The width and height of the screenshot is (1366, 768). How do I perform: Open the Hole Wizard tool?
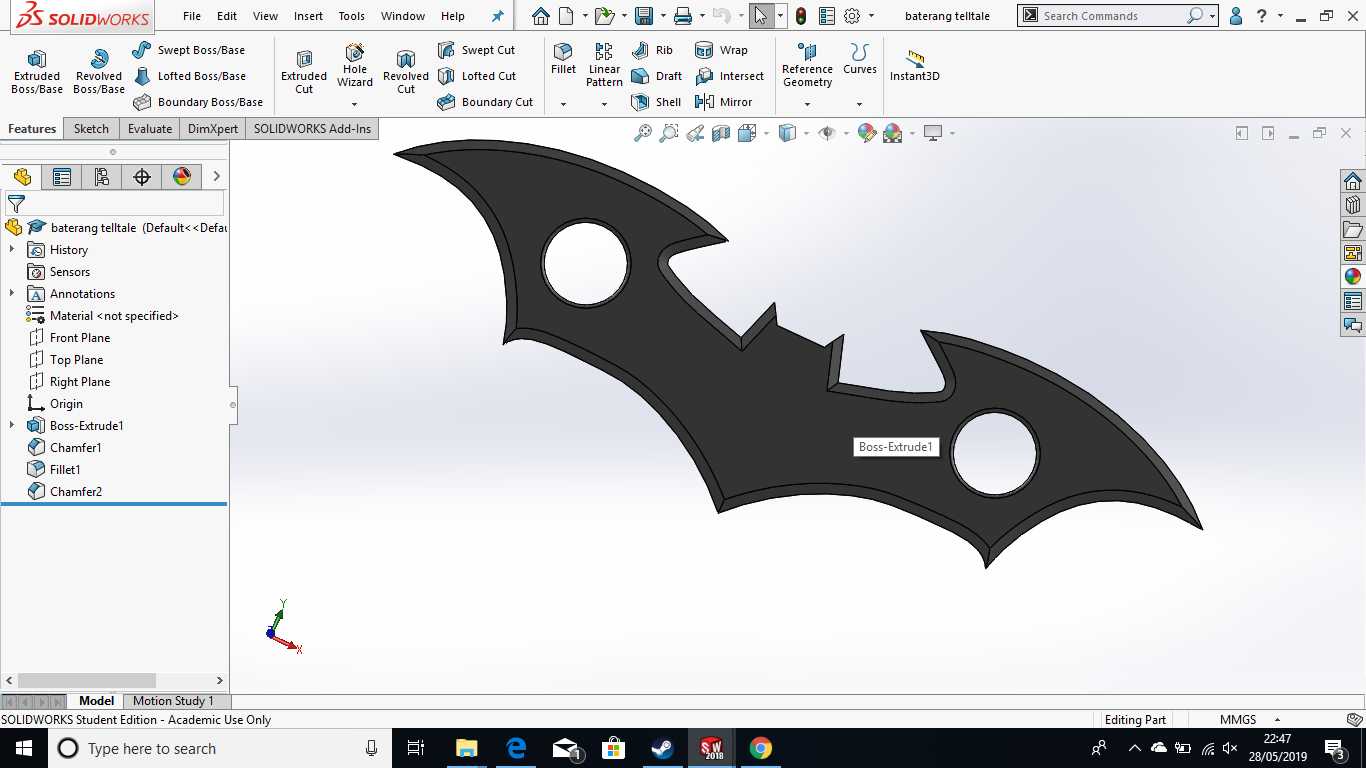coord(355,66)
